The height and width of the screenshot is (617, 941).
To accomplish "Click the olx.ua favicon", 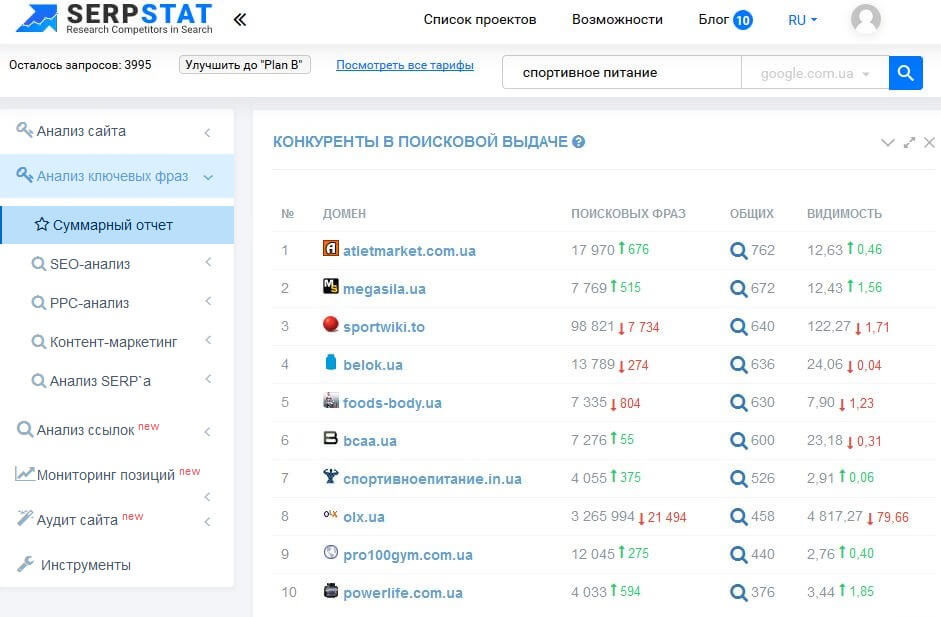I will coord(331,514).
